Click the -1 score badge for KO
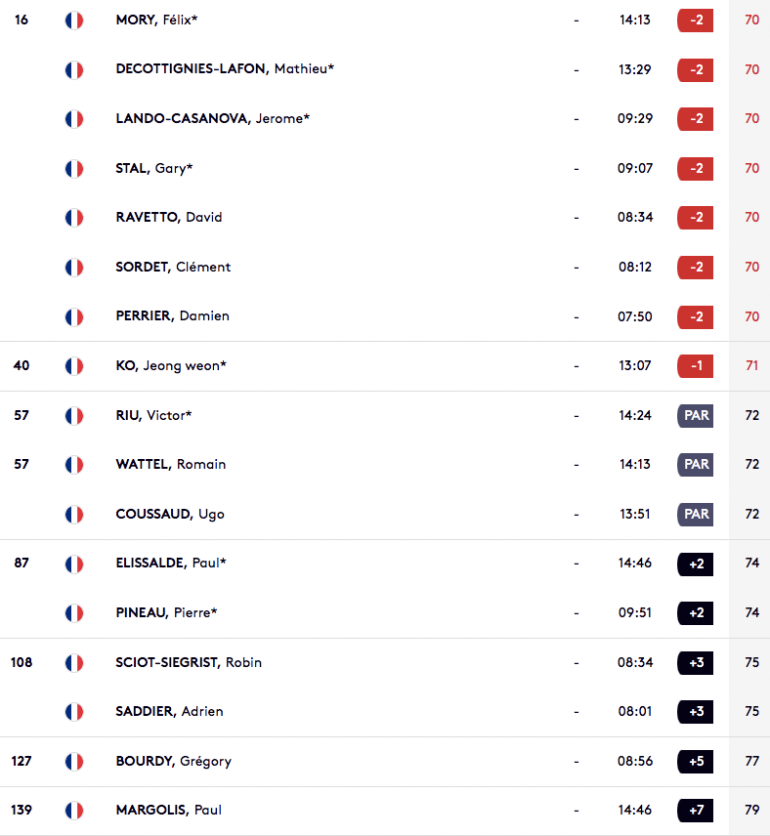This screenshot has height=836, width=770. [x=695, y=366]
